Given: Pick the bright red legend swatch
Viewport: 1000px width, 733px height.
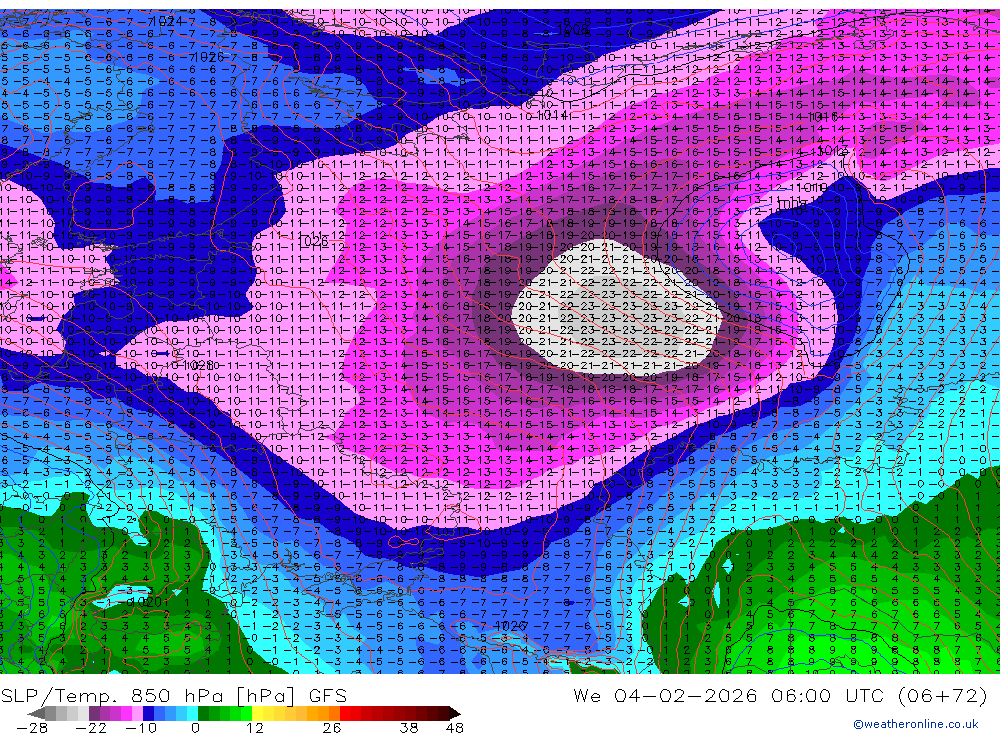Looking at the screenshot, I should pyautogui.click(x=345, y=713).
